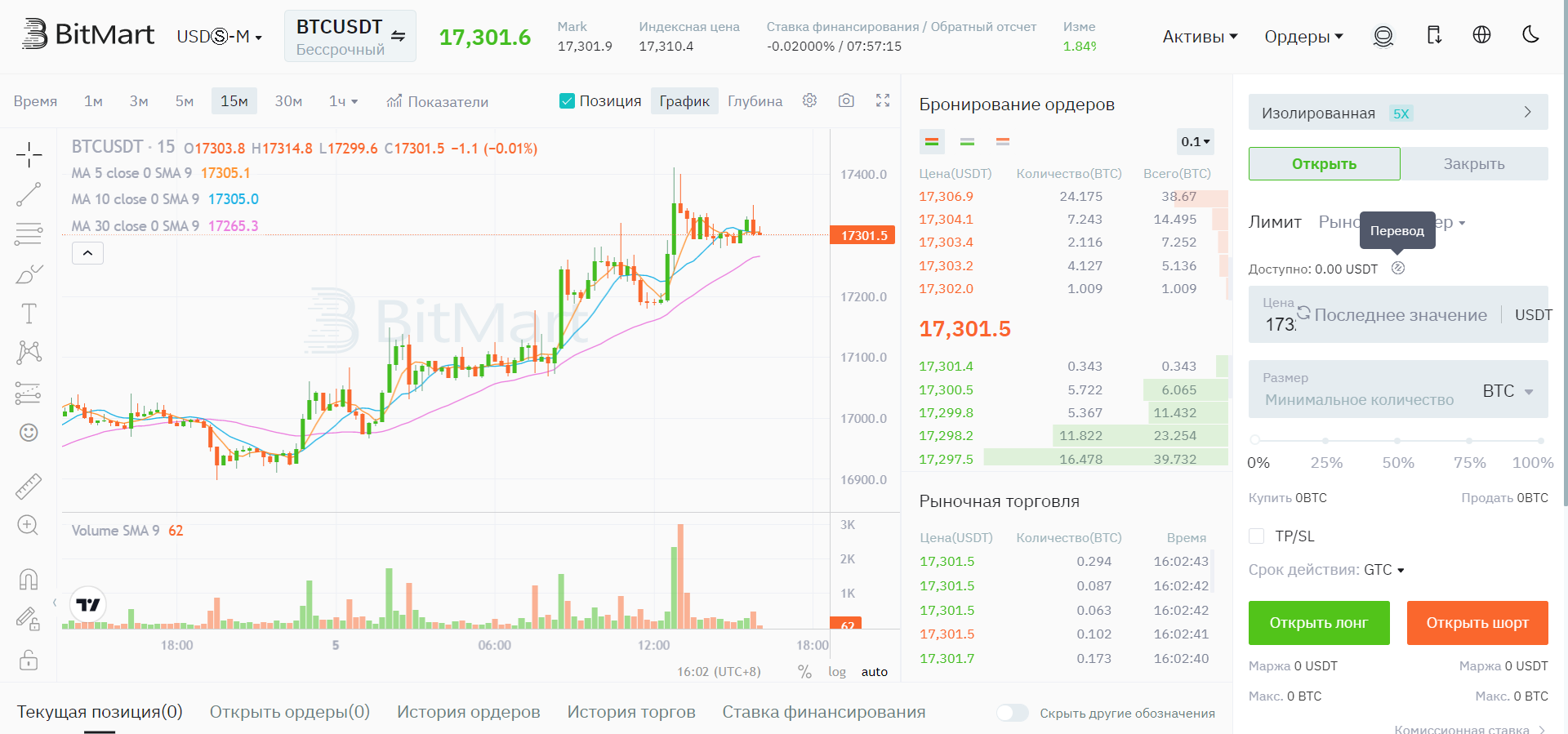Open the История торгов tab
This screenshot has height=734, width=1568.
coord(631,712)
